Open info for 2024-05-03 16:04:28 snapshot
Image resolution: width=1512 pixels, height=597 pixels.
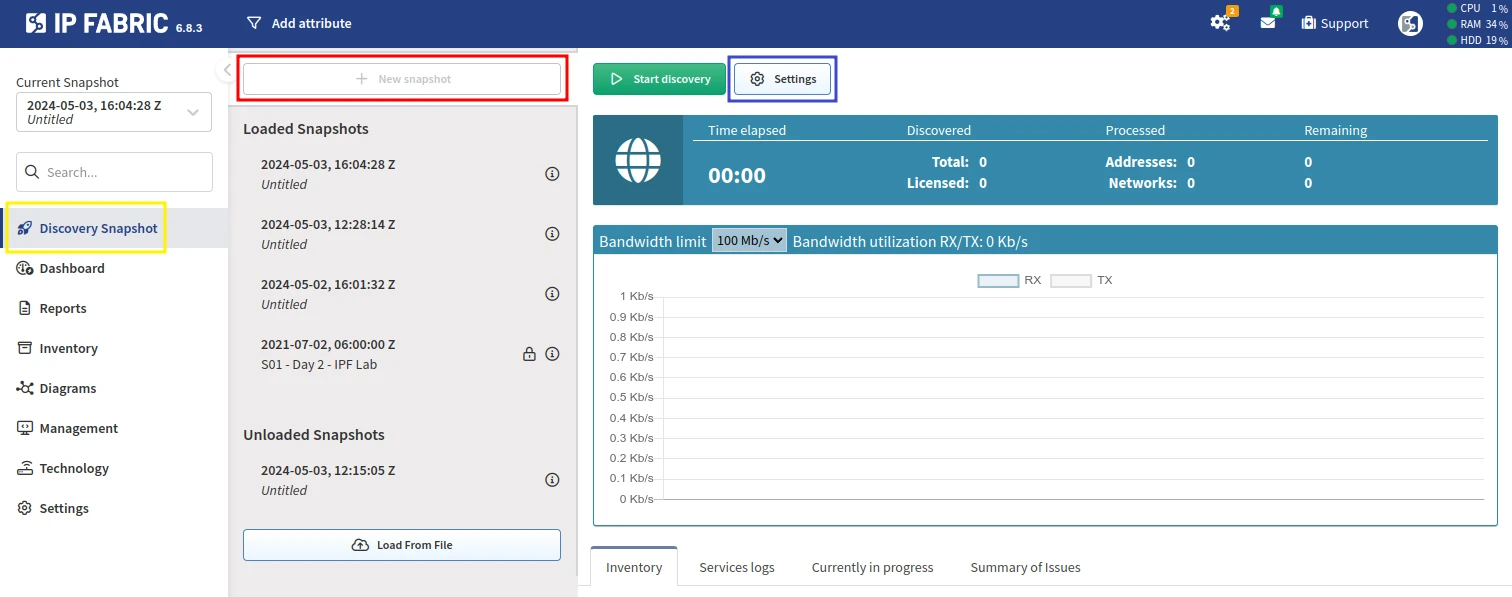tap(552, 174)
